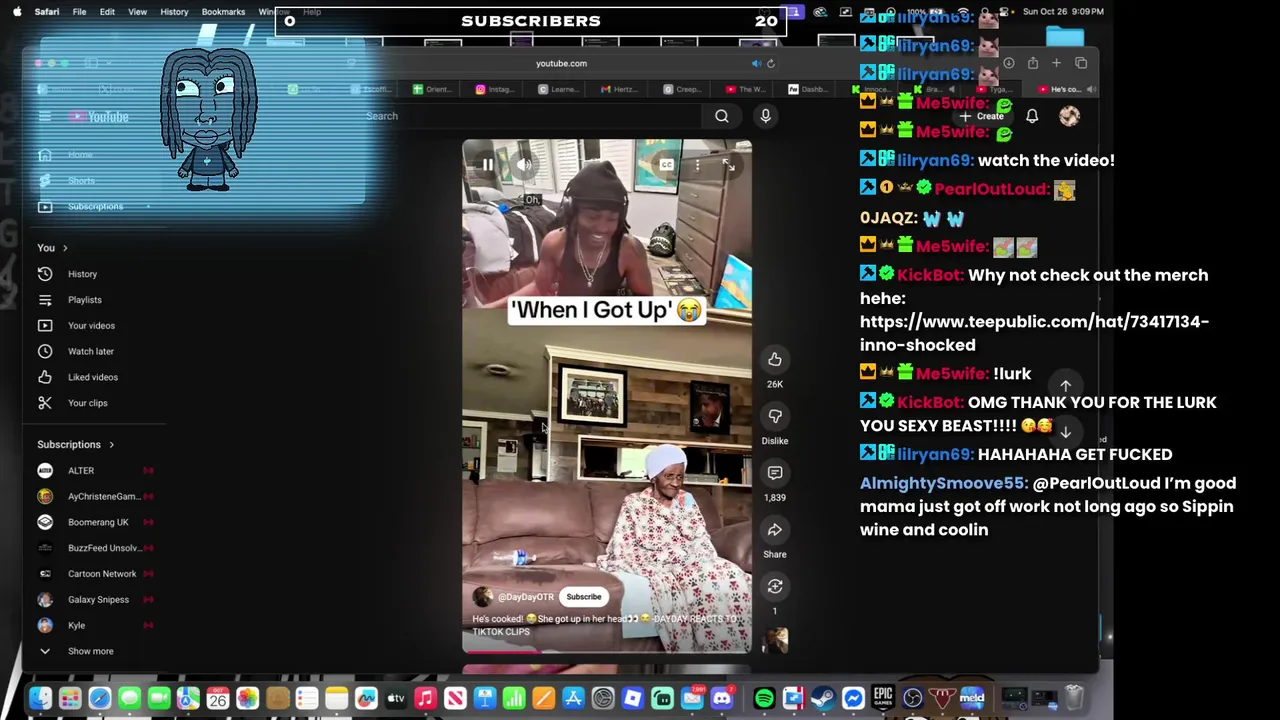1280x720 pixels.
Task: Open the Cartoon Network channel
Action: pos(102,574)
